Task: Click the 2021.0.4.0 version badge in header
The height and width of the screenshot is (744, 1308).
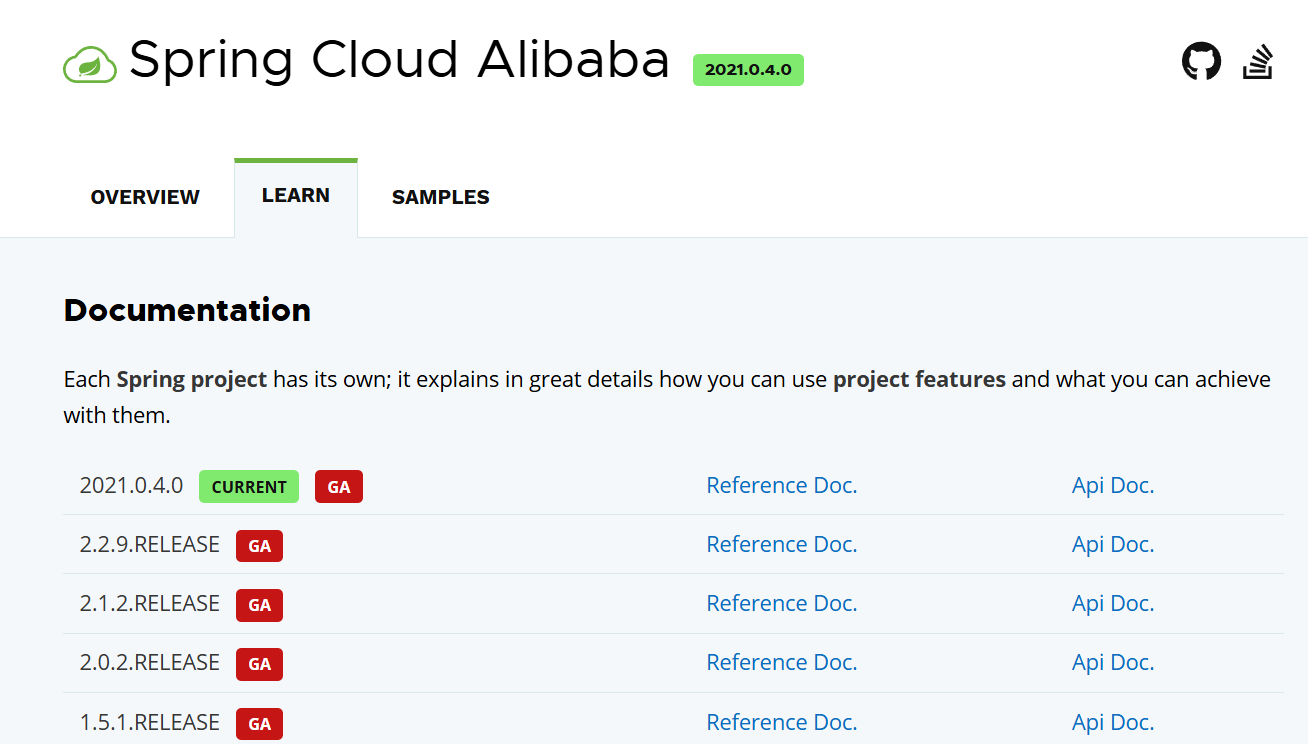Action: [748, 70]
